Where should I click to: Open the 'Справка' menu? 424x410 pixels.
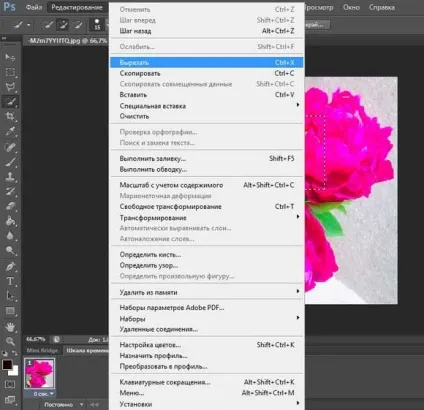coord(382,7)
